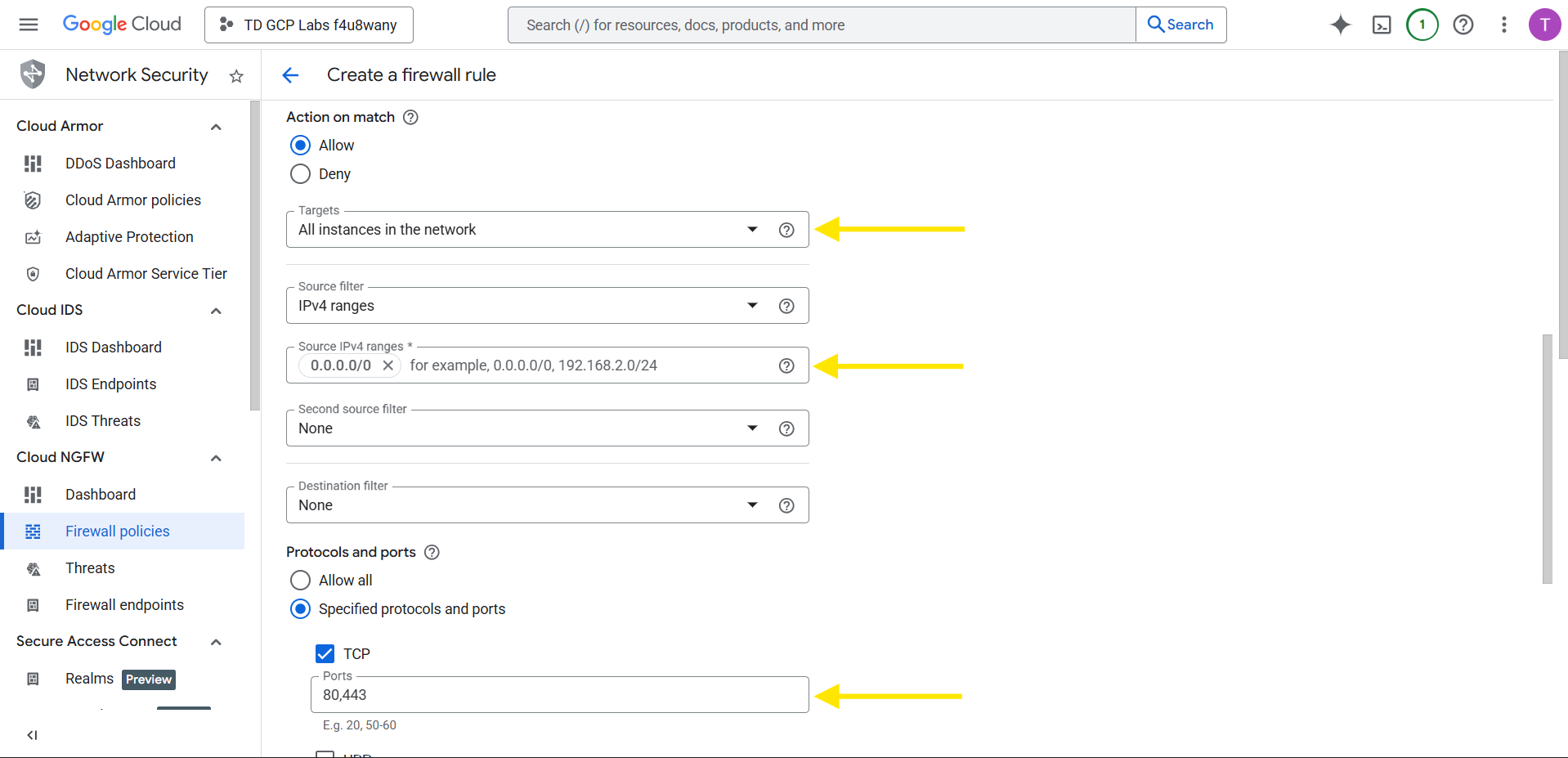This screenshot has width=1568, height=758.
Task: Choose the Allow all protocols option
Action: [301, 581]
